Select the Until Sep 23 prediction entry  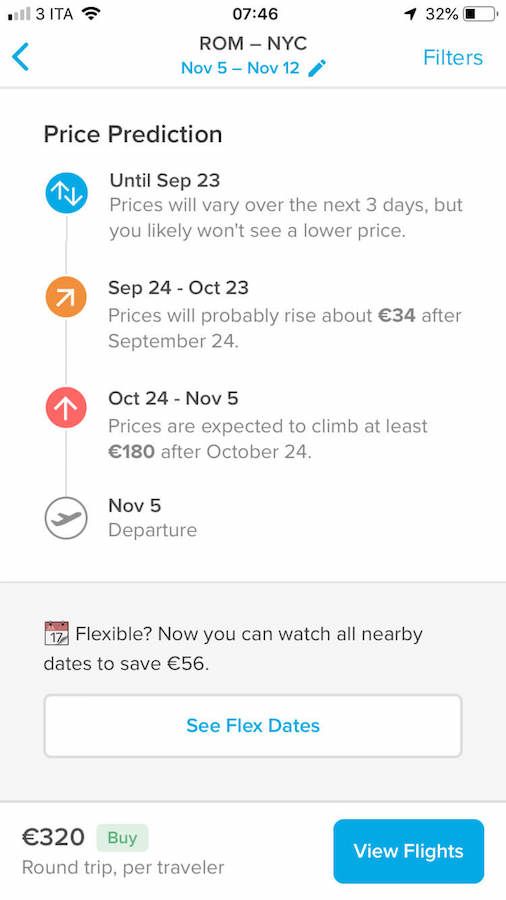click(x=286, y=205)
